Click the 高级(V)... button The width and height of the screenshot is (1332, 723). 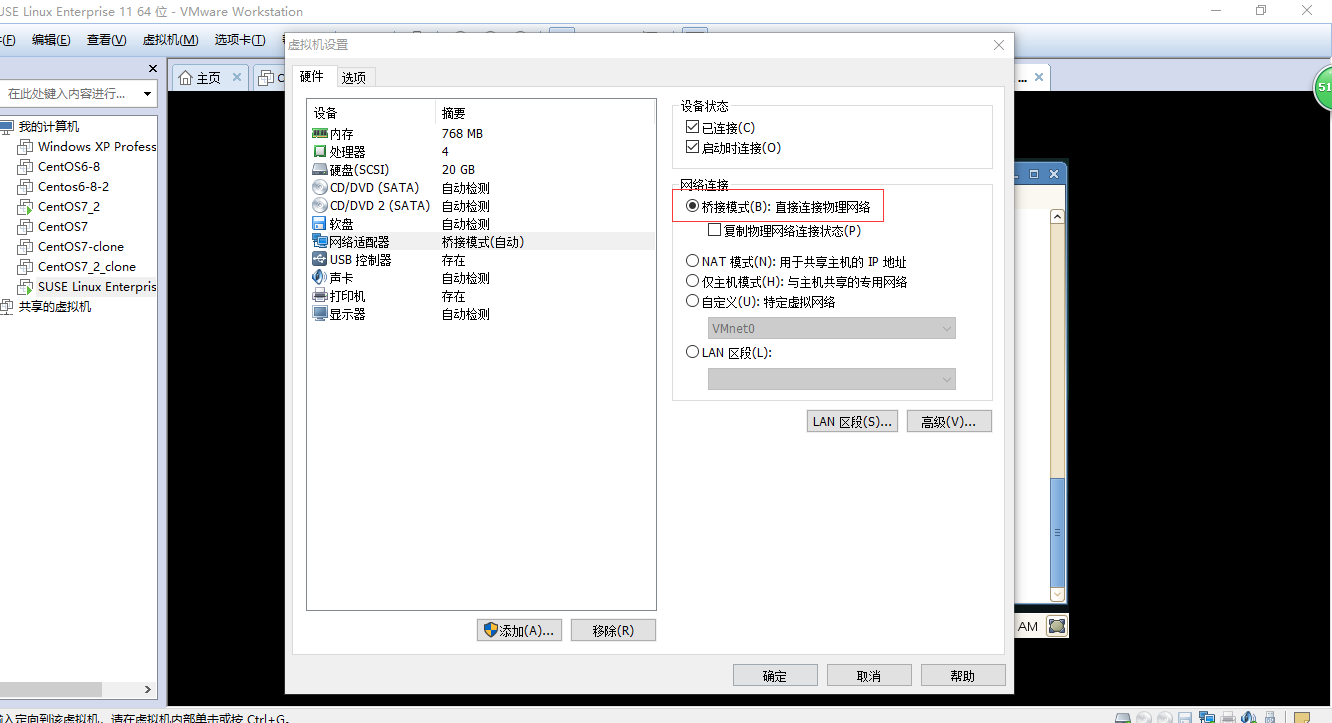[x=949, y=421]
